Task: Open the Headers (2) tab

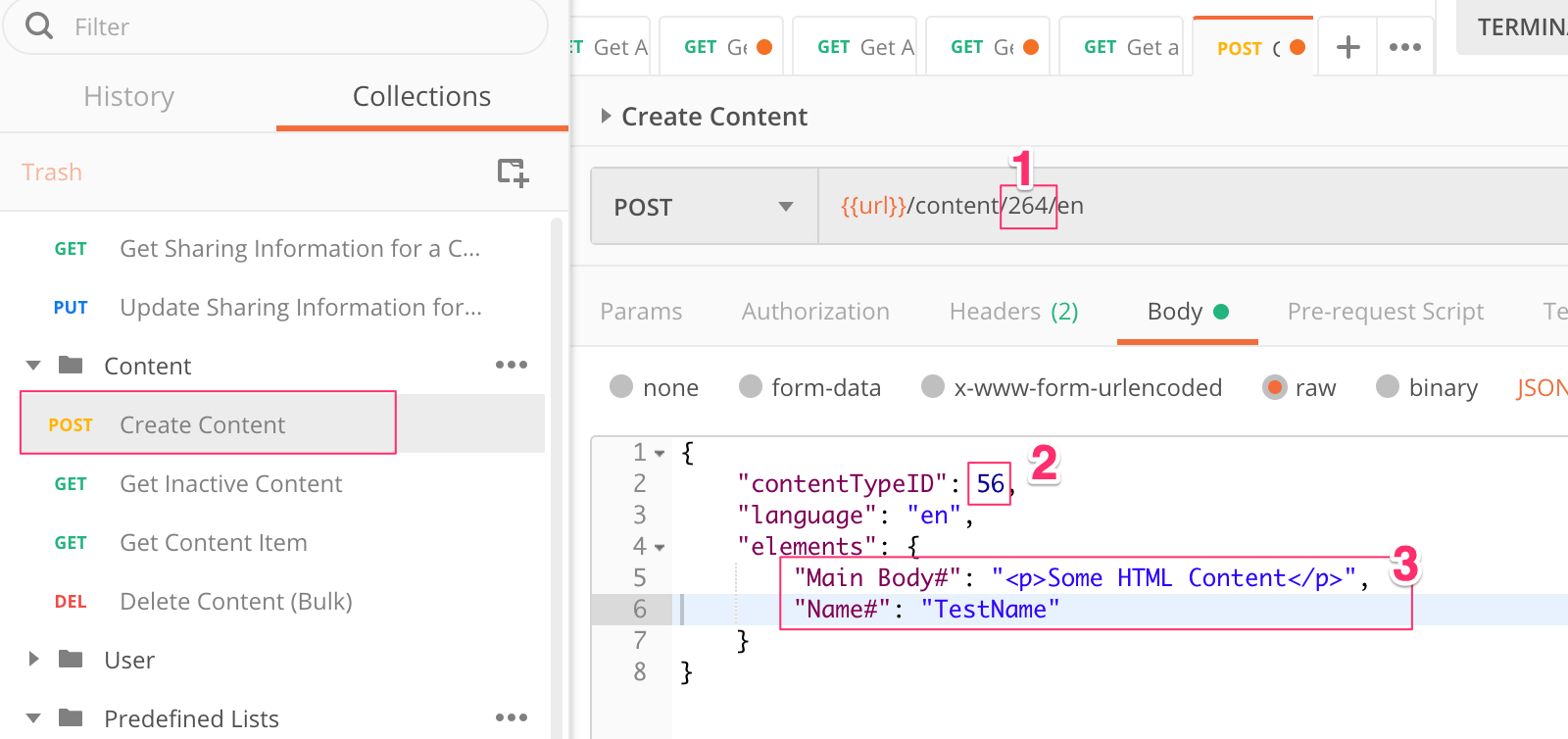Action: click(x=1013, y=312)
